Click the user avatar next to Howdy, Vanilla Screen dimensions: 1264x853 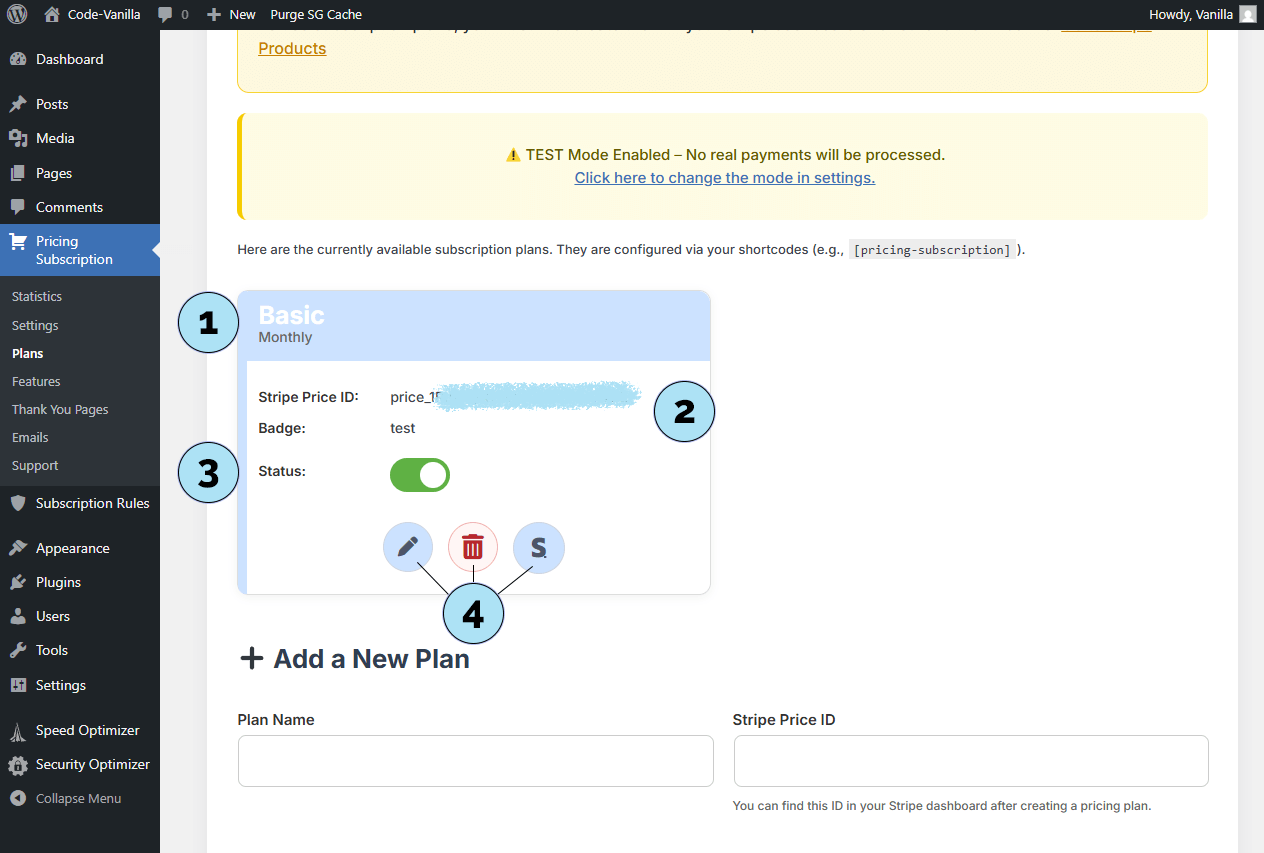(1248, 14)
